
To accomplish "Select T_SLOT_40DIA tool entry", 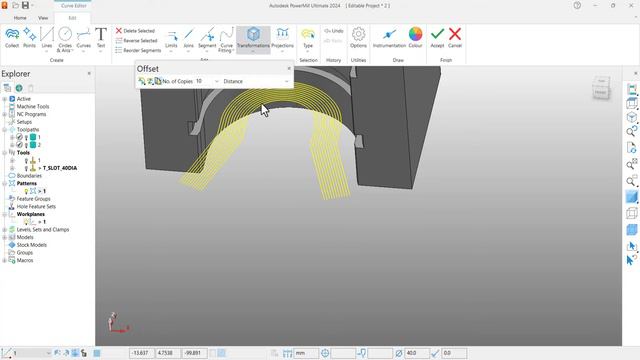I will point(60,168).
